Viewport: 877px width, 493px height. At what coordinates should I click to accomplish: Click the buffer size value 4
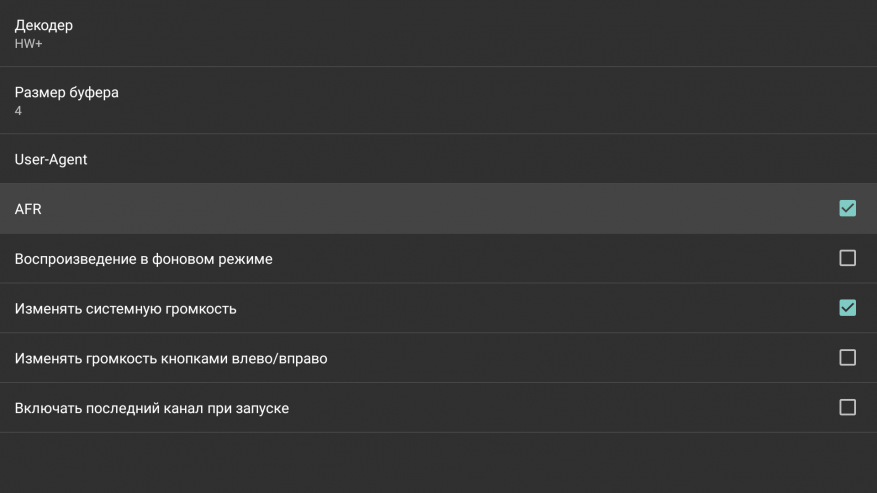pyautogui.click(x=18, y=111)
